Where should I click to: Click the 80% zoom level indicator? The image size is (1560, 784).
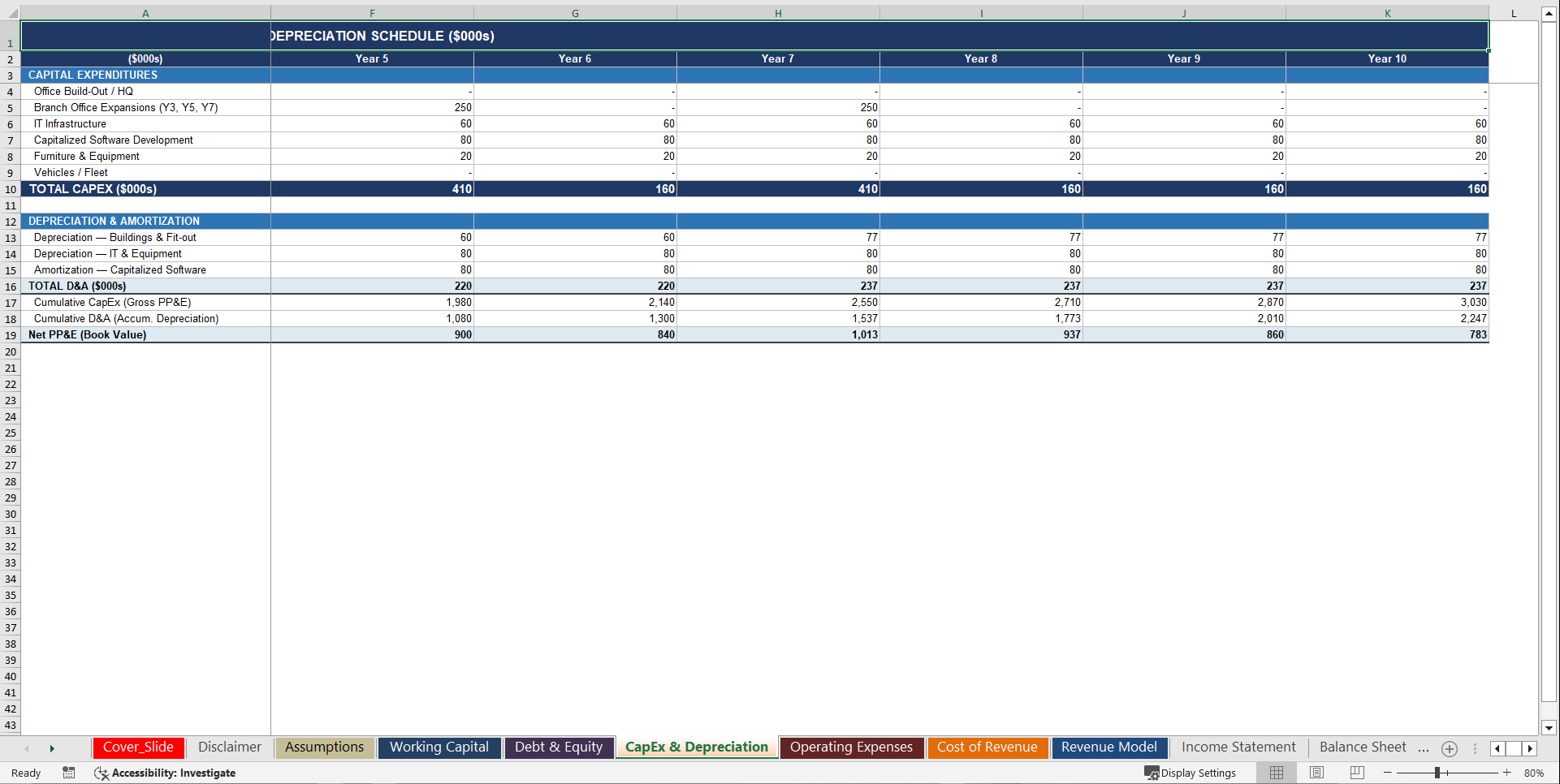click(x=1534, y=773)
